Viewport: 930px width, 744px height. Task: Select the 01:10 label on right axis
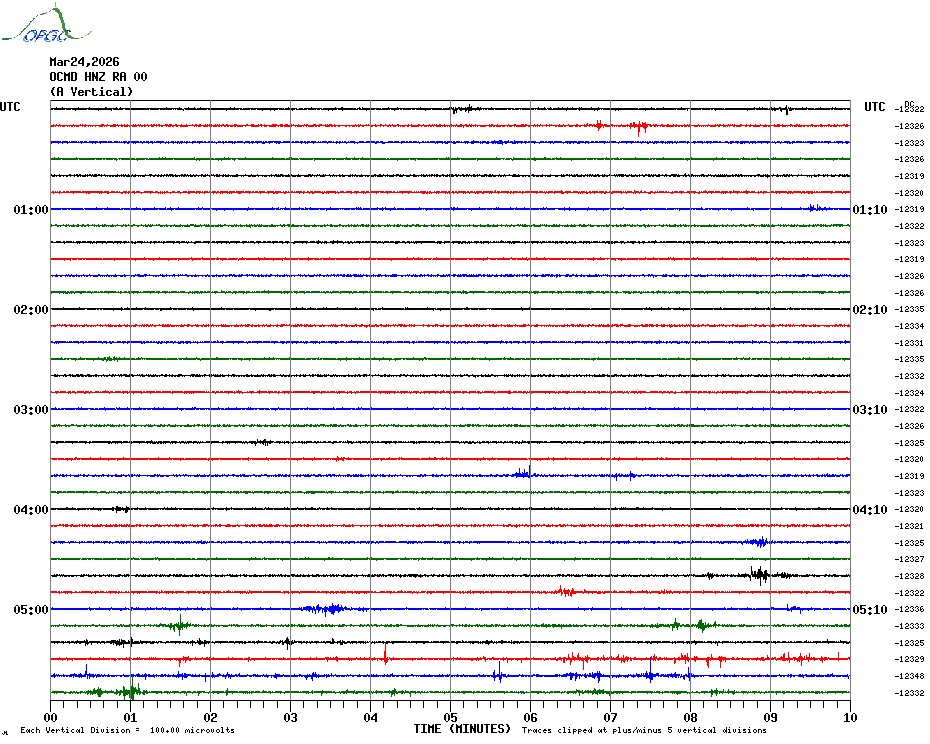(x=868, y=210)
